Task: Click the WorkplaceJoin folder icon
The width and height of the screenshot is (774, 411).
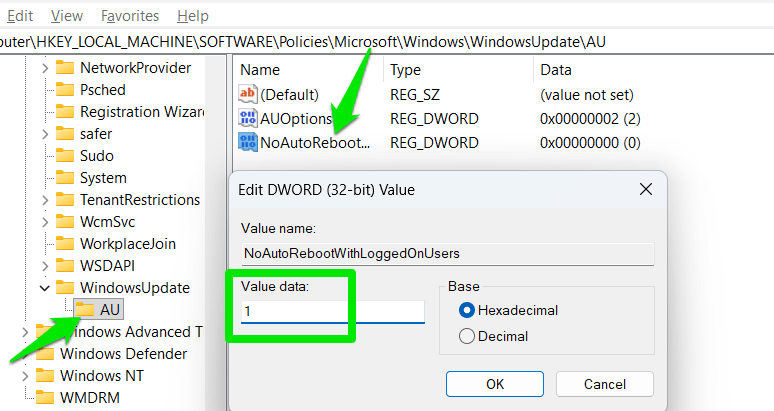Action: click(65, 244)
